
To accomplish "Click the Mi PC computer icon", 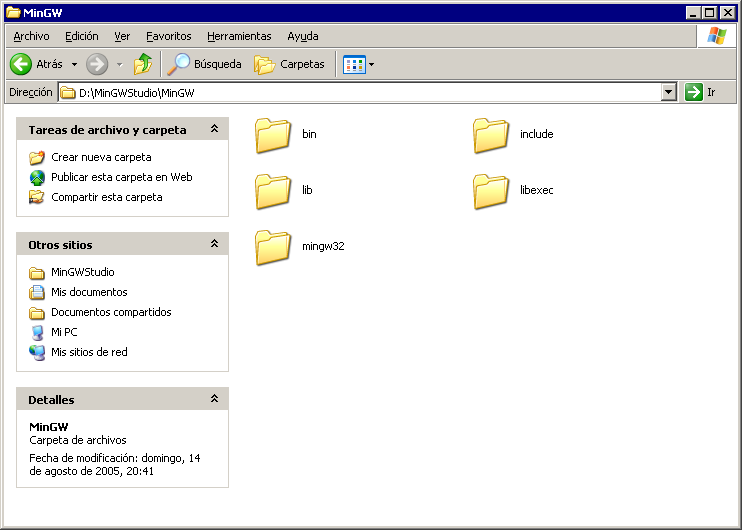I will click(x=37, y=332).
